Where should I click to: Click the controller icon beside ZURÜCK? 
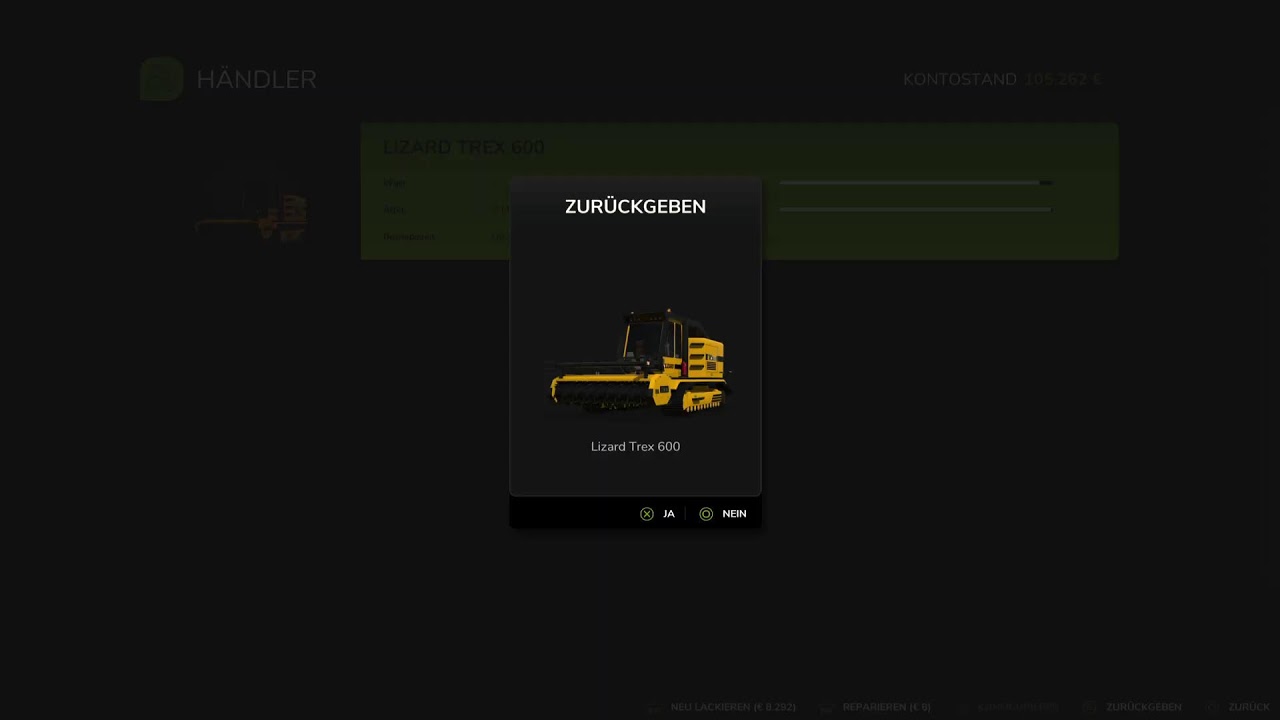pyautogui.click(x=1213, y=707)
